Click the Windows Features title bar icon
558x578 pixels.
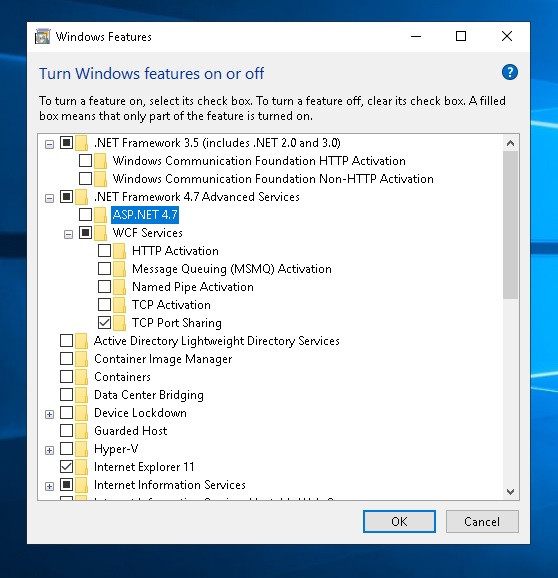[42, 36]
